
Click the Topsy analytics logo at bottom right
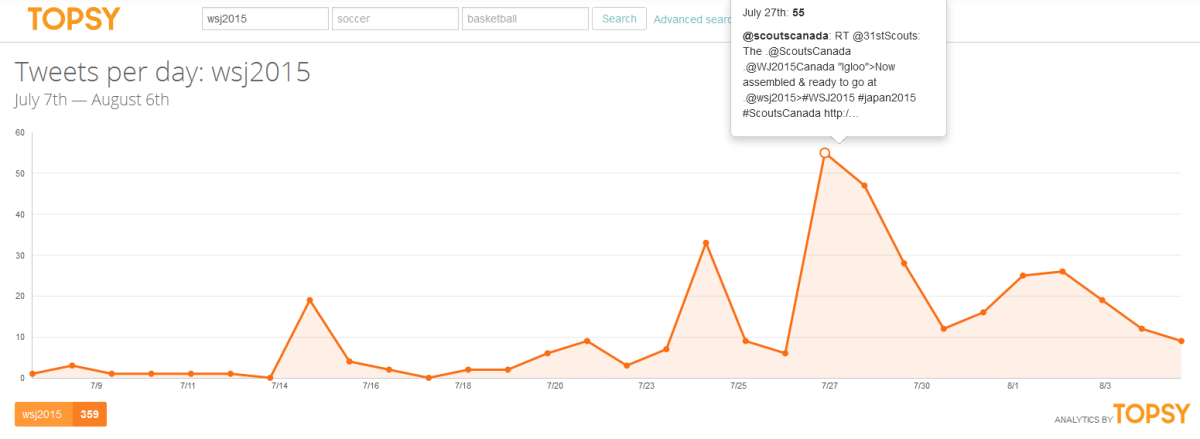point(1151,413)
